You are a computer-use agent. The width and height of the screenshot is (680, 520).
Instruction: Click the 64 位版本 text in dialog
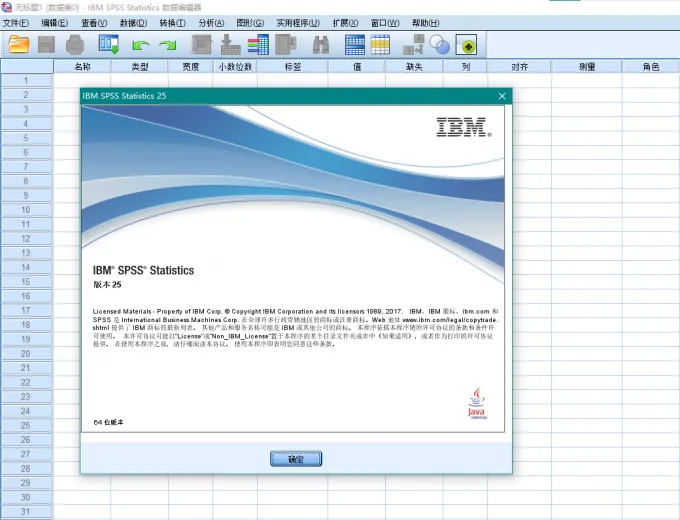[108, 422]
